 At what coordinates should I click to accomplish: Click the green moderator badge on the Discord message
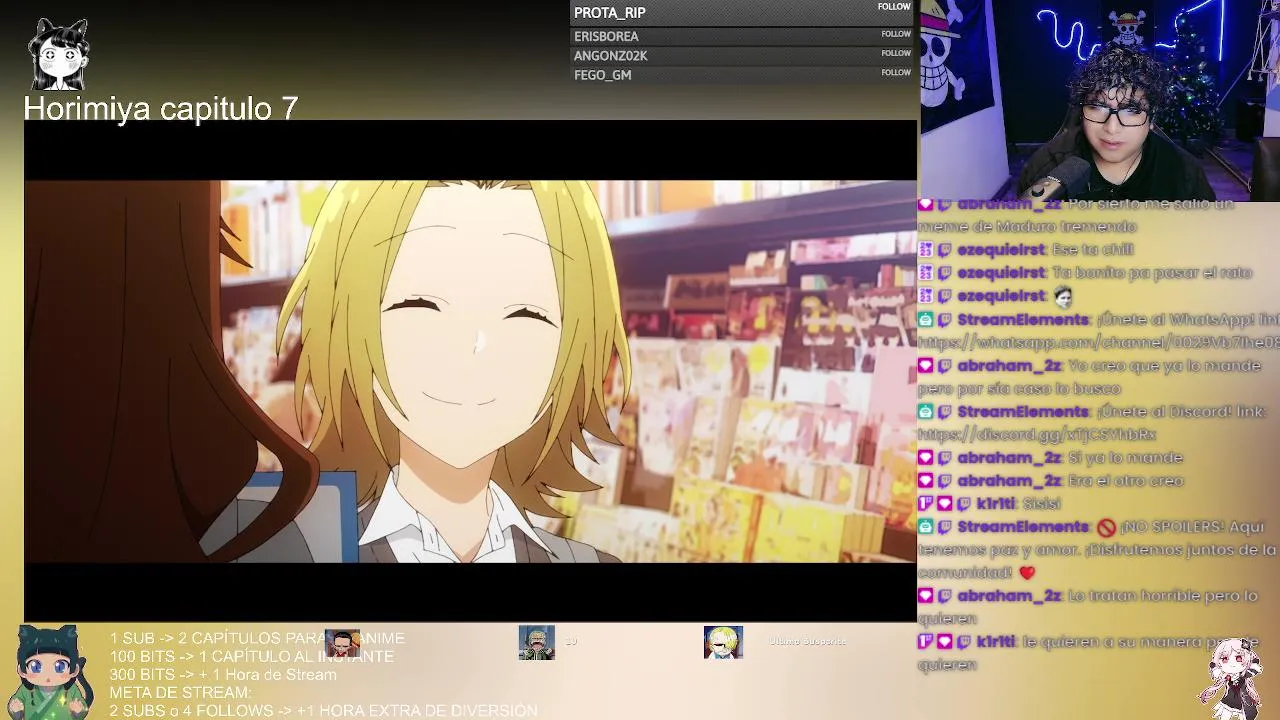pyautogui.click(x=926, y=412)
